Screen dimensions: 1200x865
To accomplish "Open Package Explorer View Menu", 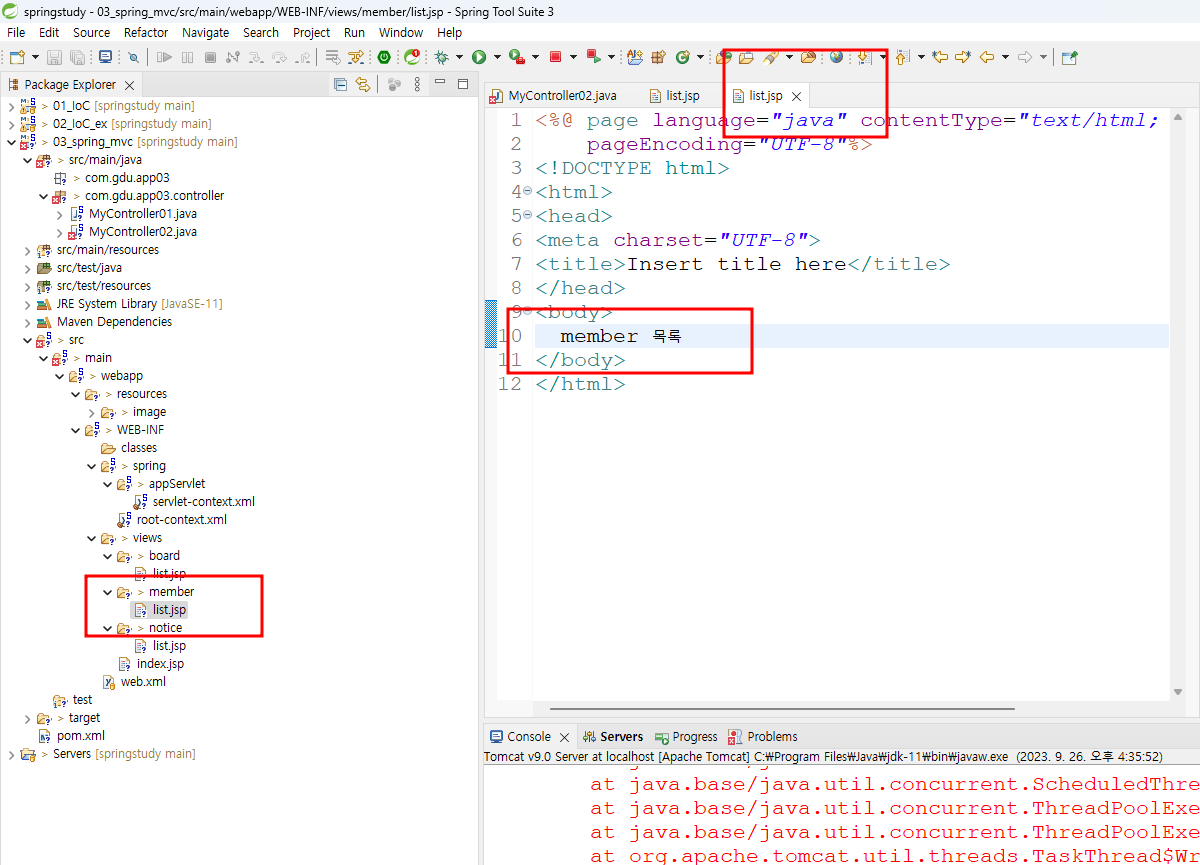I will [x=417, y=84].
